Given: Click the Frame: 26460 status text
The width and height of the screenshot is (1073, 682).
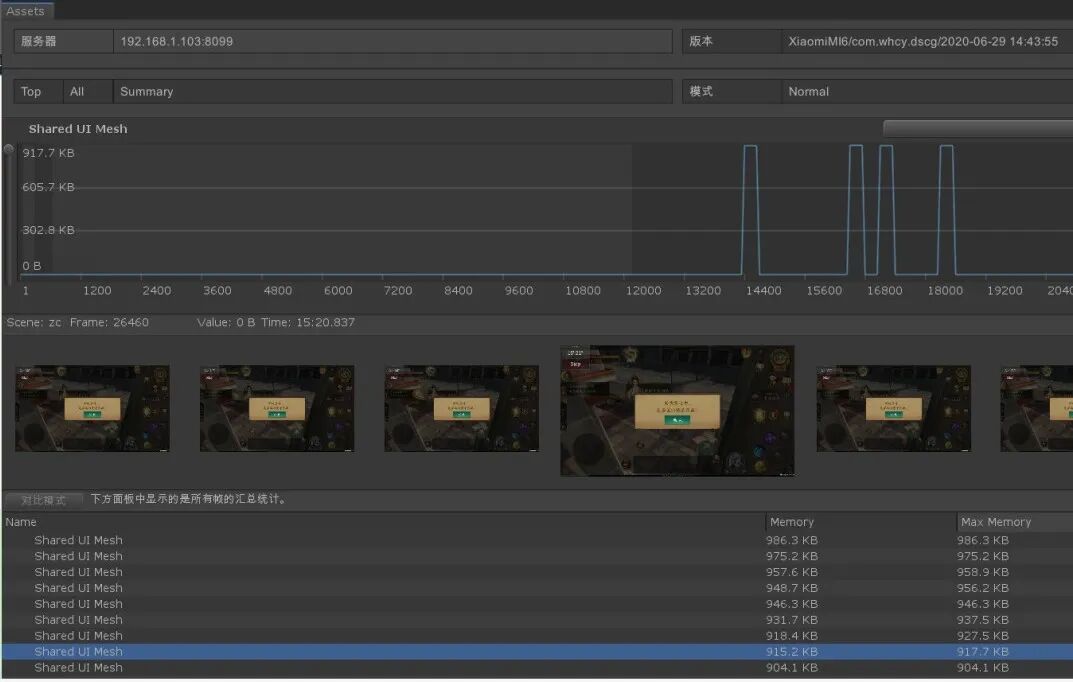Looking at the screenshot, I should tap(109, 322).
